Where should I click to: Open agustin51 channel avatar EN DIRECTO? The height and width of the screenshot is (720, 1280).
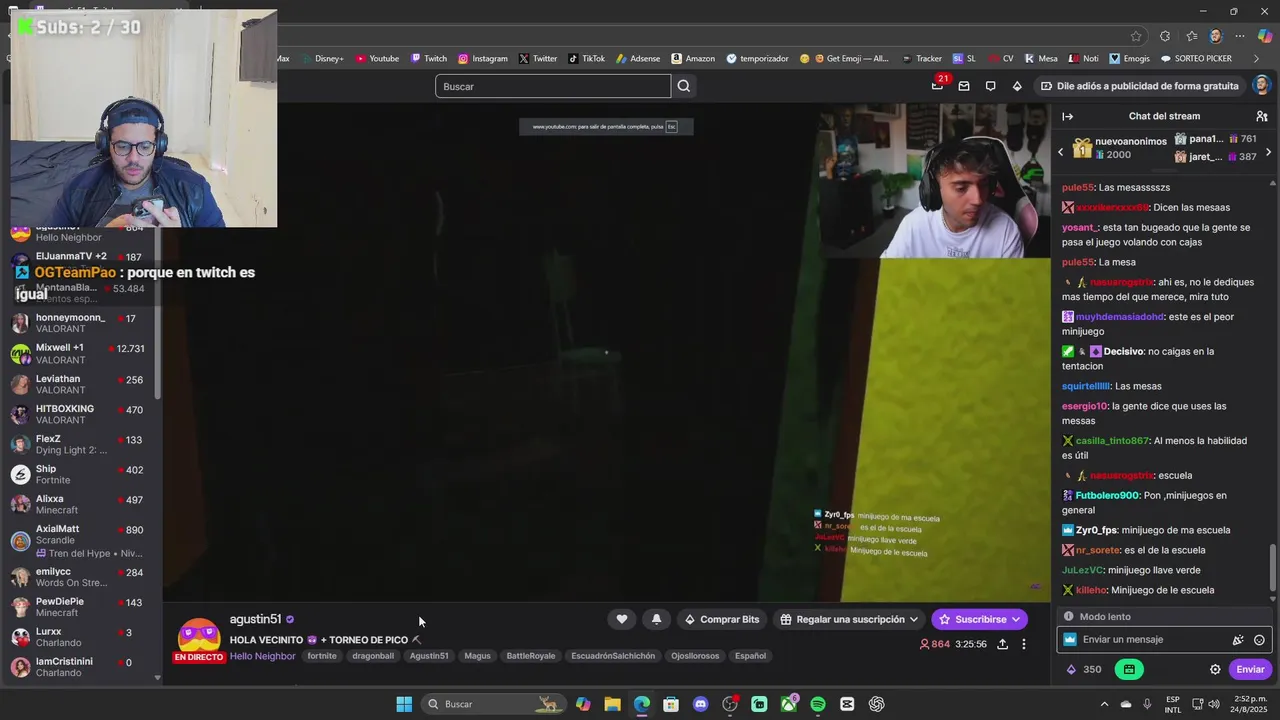199,640
